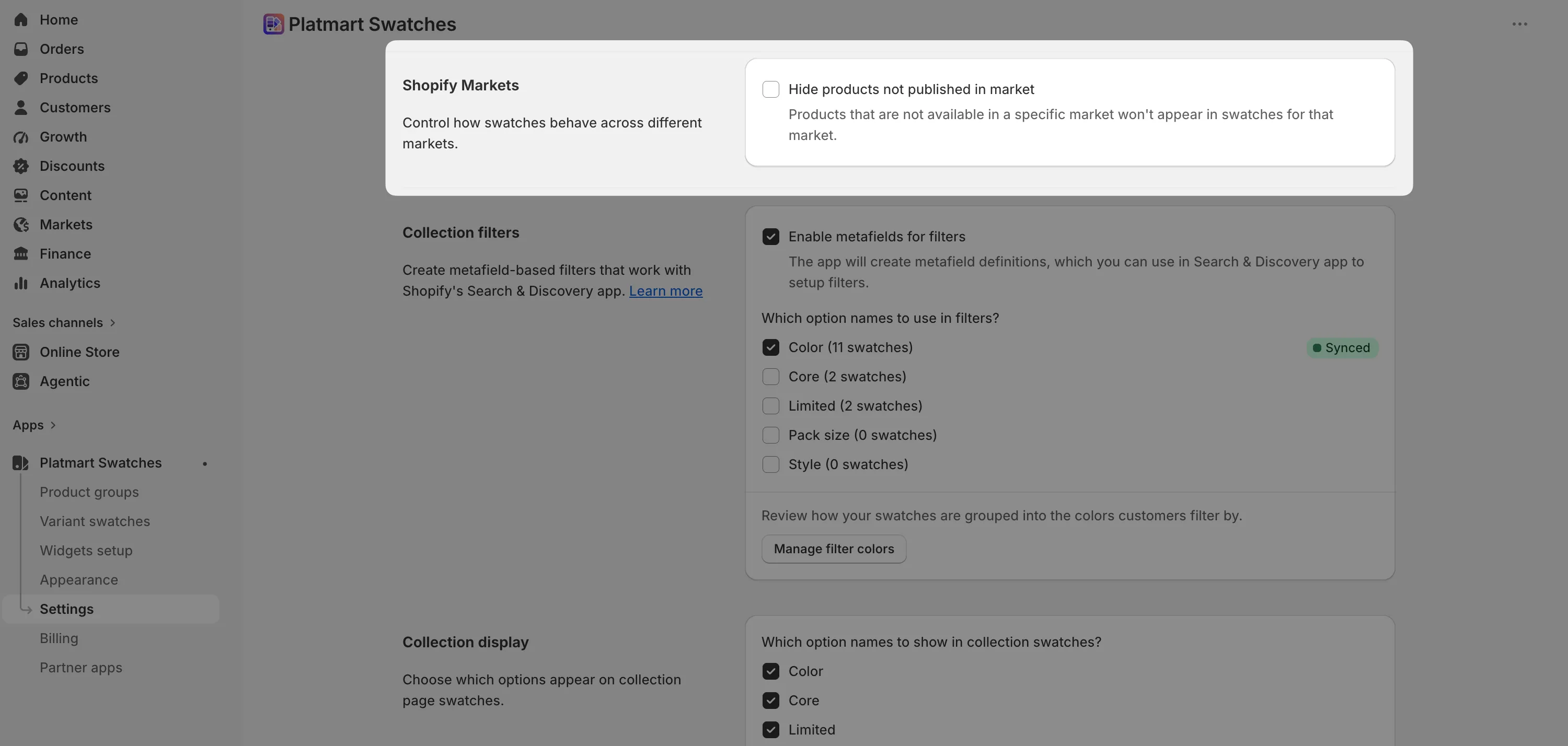The width and height of the screenshot is (1568, 746).
Task: Click the Finance bank icon
Action: point(21,254)
